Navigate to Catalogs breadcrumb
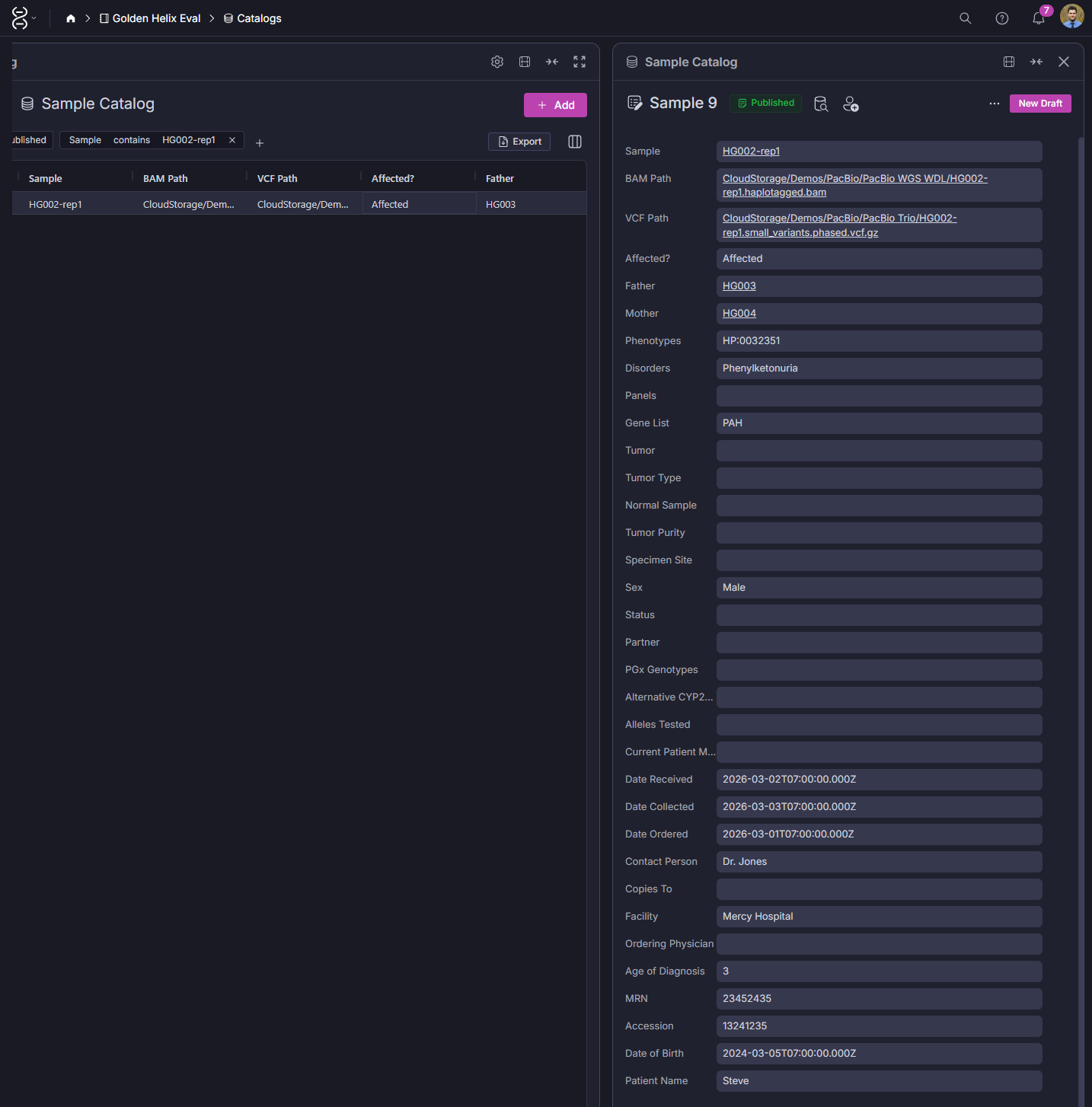The height and width of the screenshot is (1107, 1092). click(252, 18)
